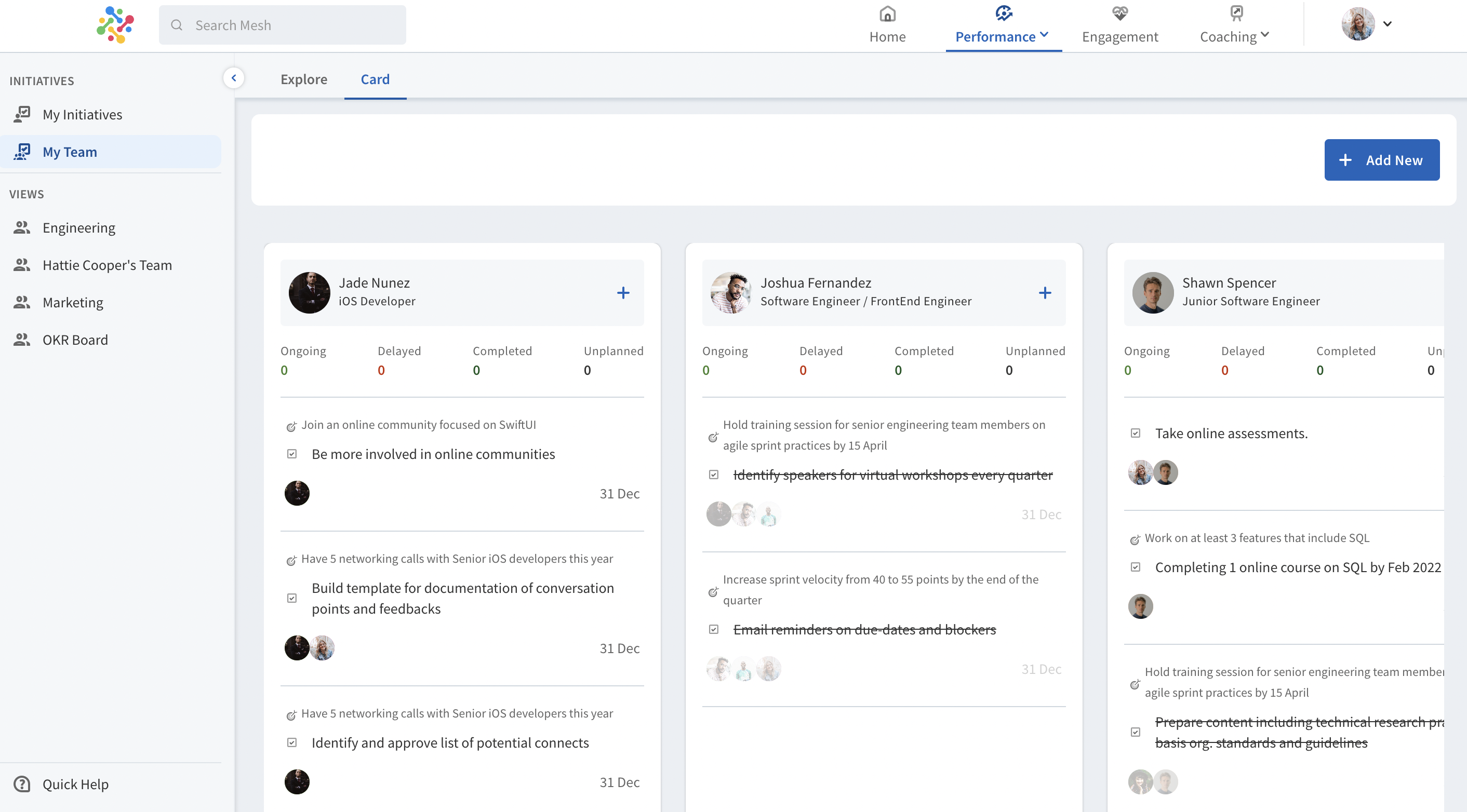Switch to the Card tab

coord(375,79)
